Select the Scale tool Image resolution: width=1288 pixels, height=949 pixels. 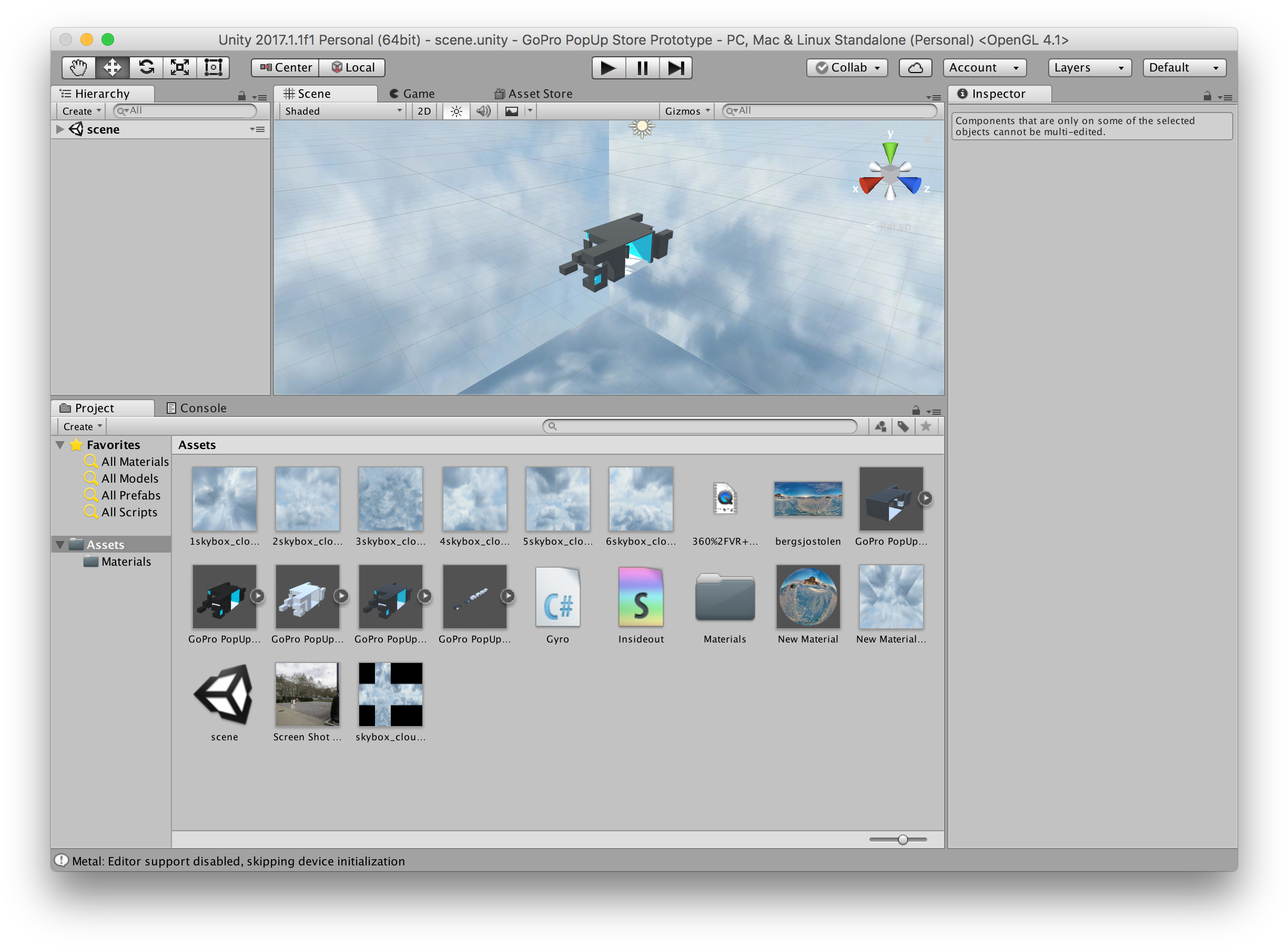(x=179, y=67)
